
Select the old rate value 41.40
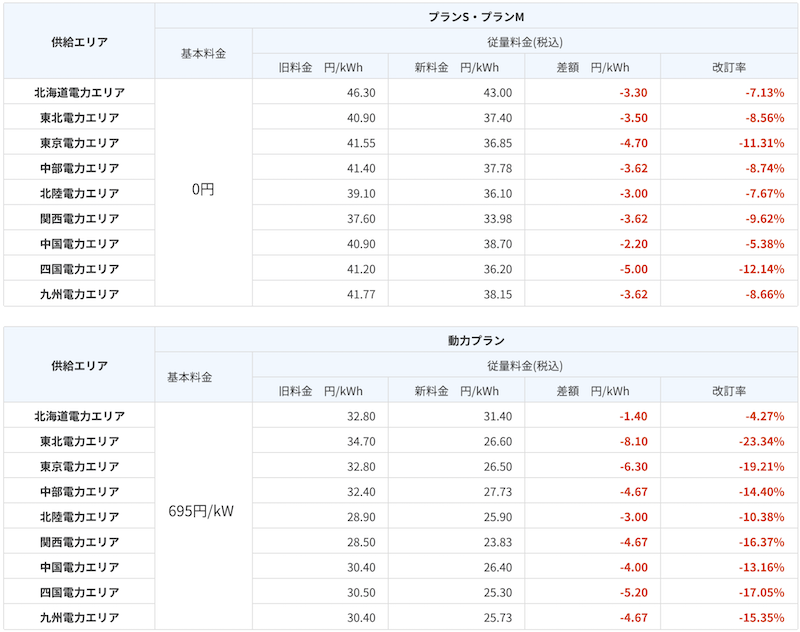[x=361, y=168]
